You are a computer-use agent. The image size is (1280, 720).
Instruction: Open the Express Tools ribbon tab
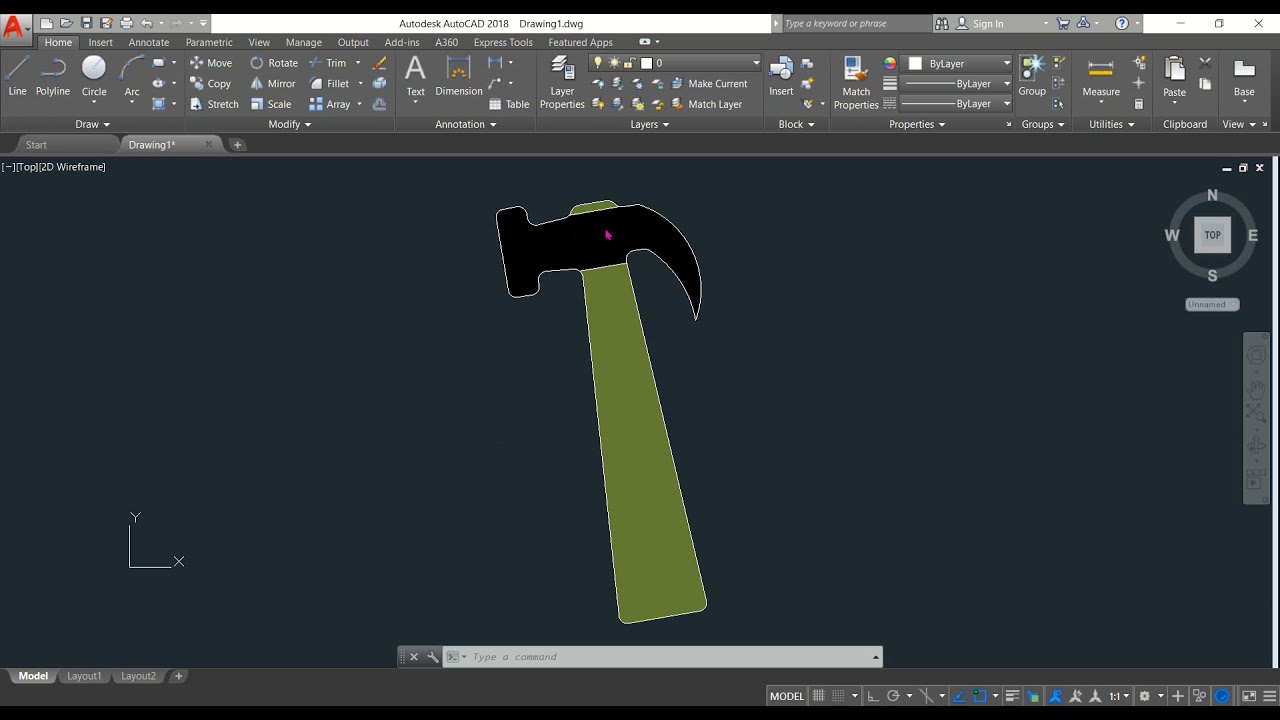click(503, 42)
